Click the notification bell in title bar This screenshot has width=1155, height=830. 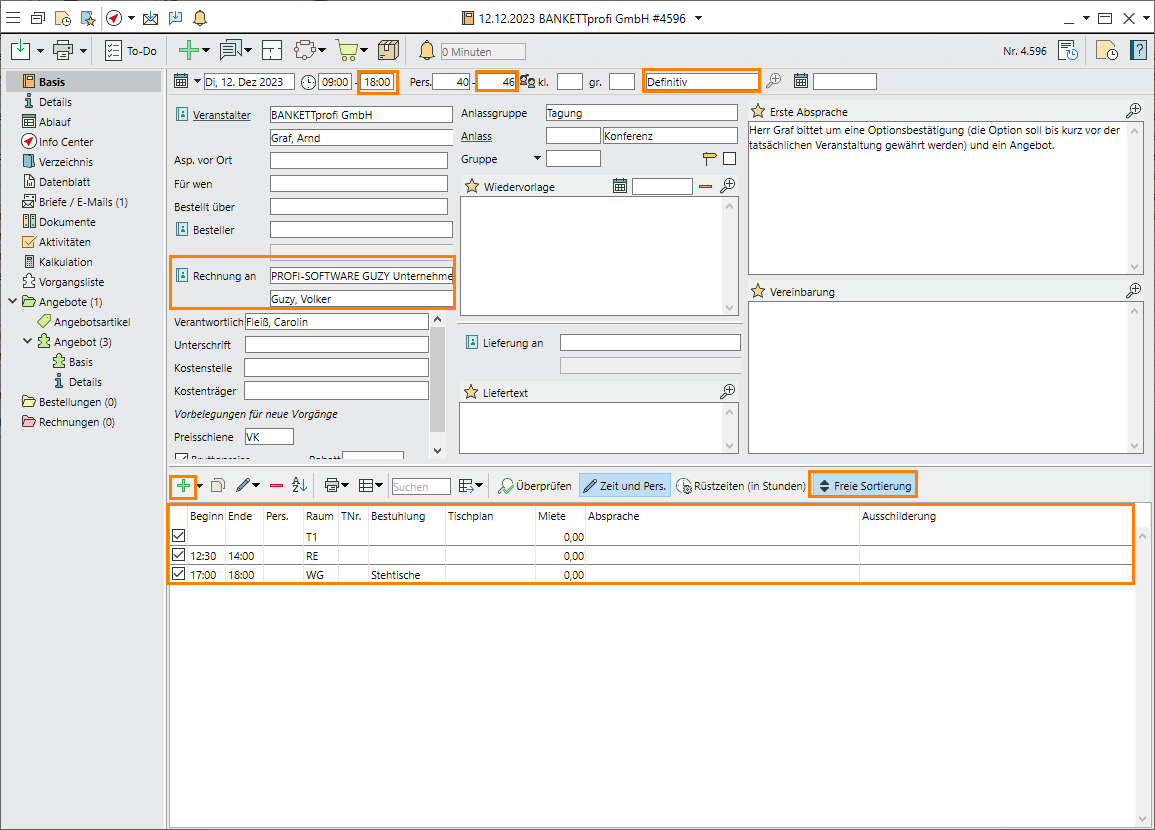(x=200, y=18)
